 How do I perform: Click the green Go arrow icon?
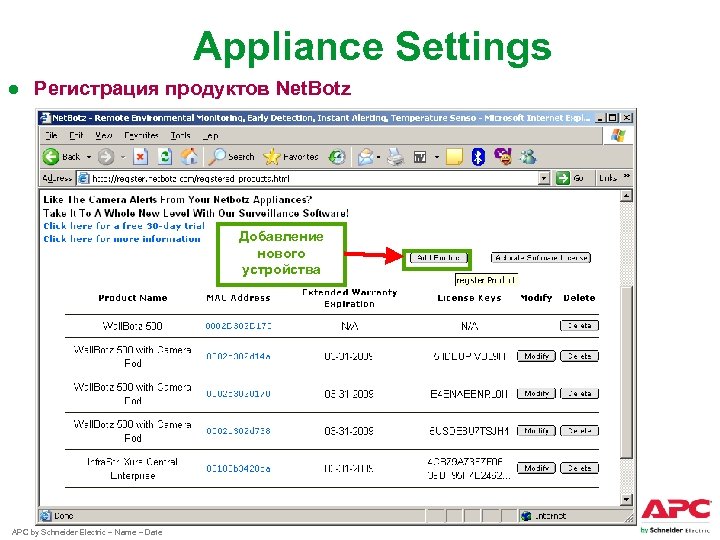[562, 178]
